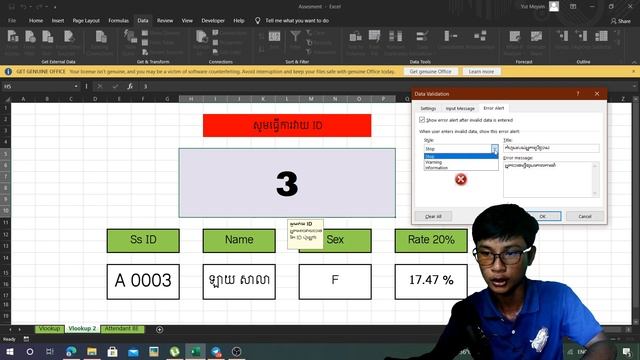Open New Query in Get & Transform
This screenshot has height=360, width=640.
pos(130,37)
